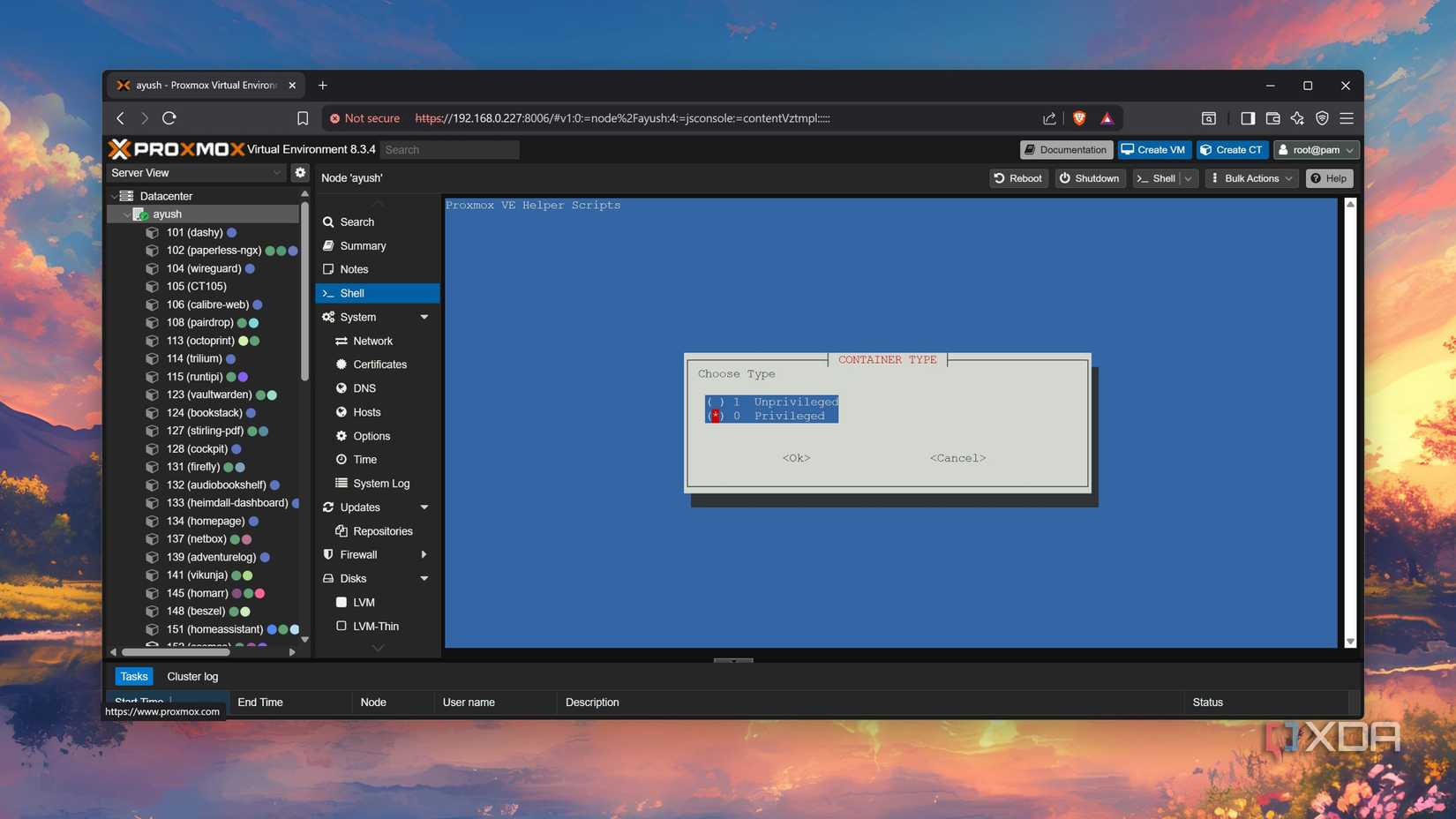
Task: Click the Firewall shield icon
Action: [327, 554]
